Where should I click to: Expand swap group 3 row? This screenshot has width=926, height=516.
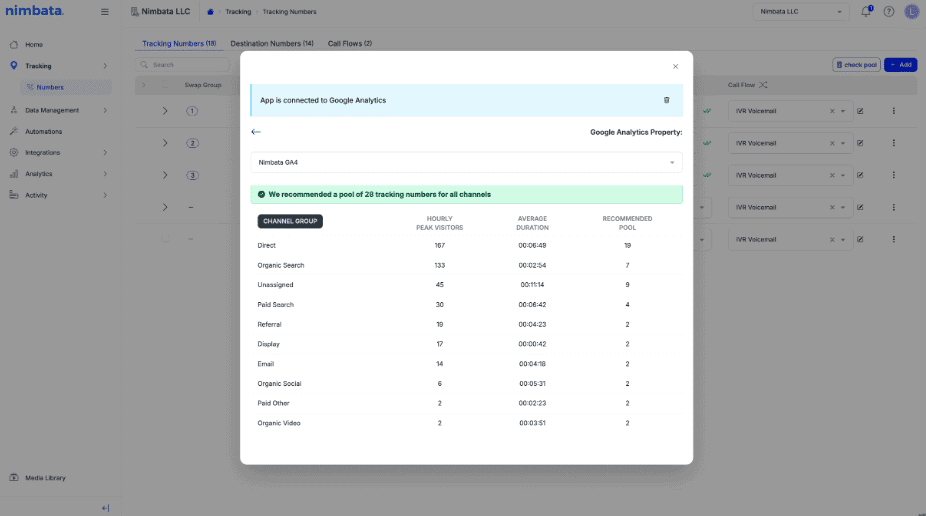click(x=165, y=175)
